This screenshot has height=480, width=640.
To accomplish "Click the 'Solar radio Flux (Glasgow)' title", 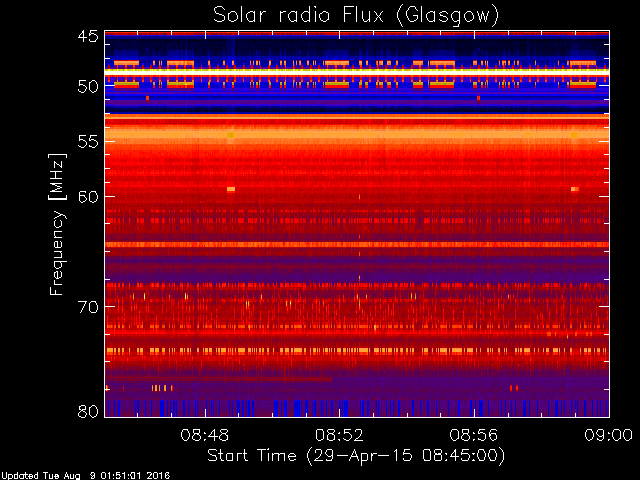I will [x=355, y=14].
